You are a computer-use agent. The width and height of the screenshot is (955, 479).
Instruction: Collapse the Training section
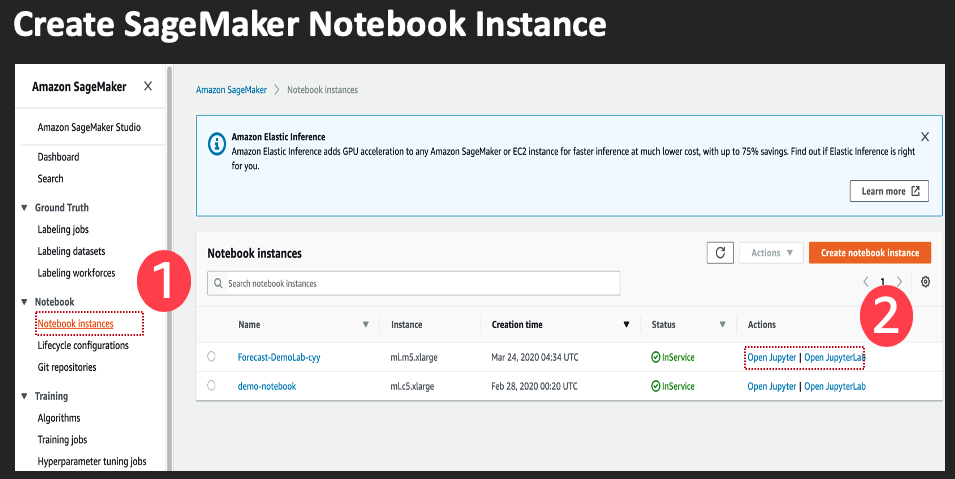click(x=24, y=396)
